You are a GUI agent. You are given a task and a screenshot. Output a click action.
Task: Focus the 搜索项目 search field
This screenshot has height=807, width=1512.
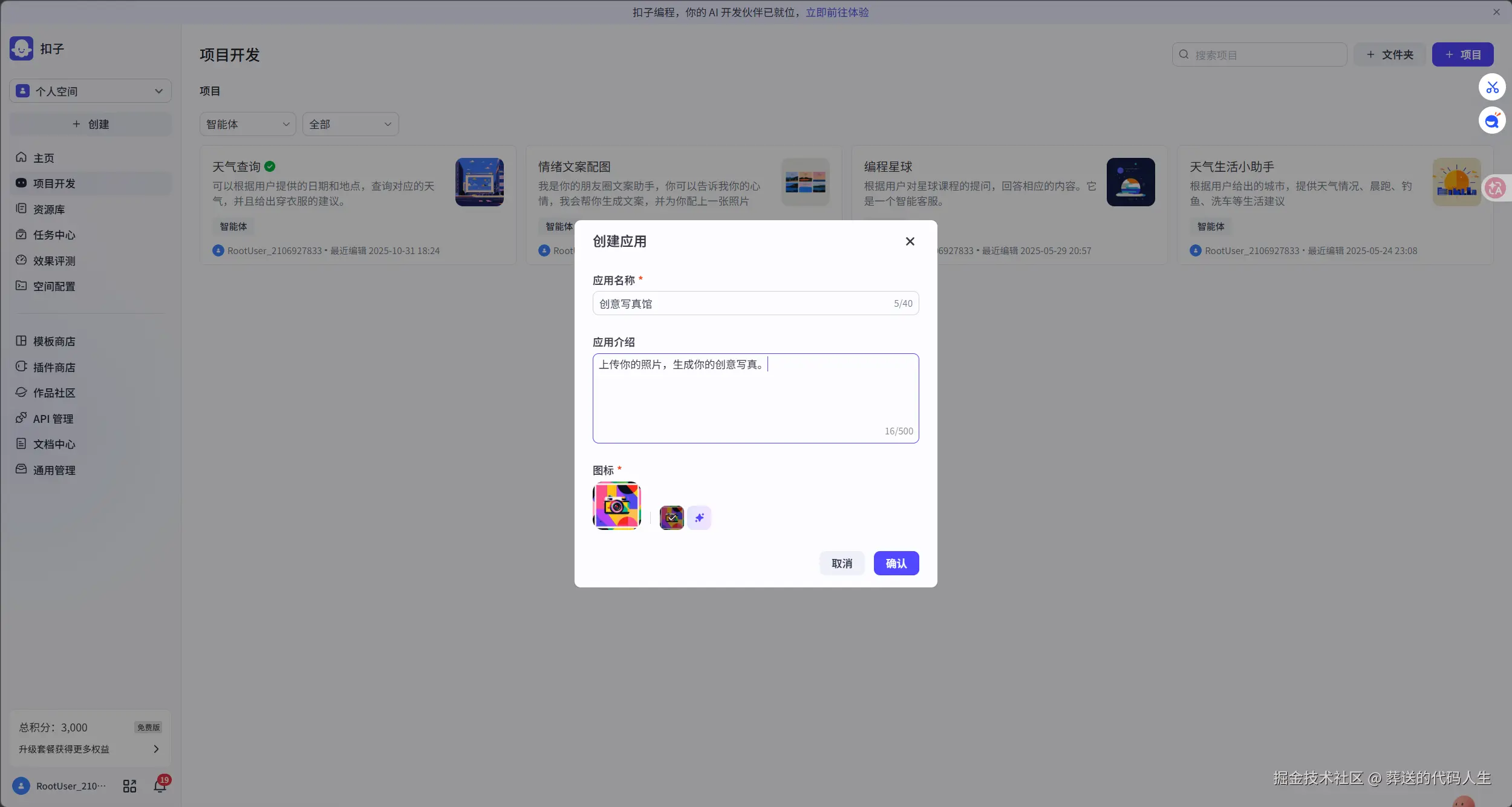click(1260, 54)
